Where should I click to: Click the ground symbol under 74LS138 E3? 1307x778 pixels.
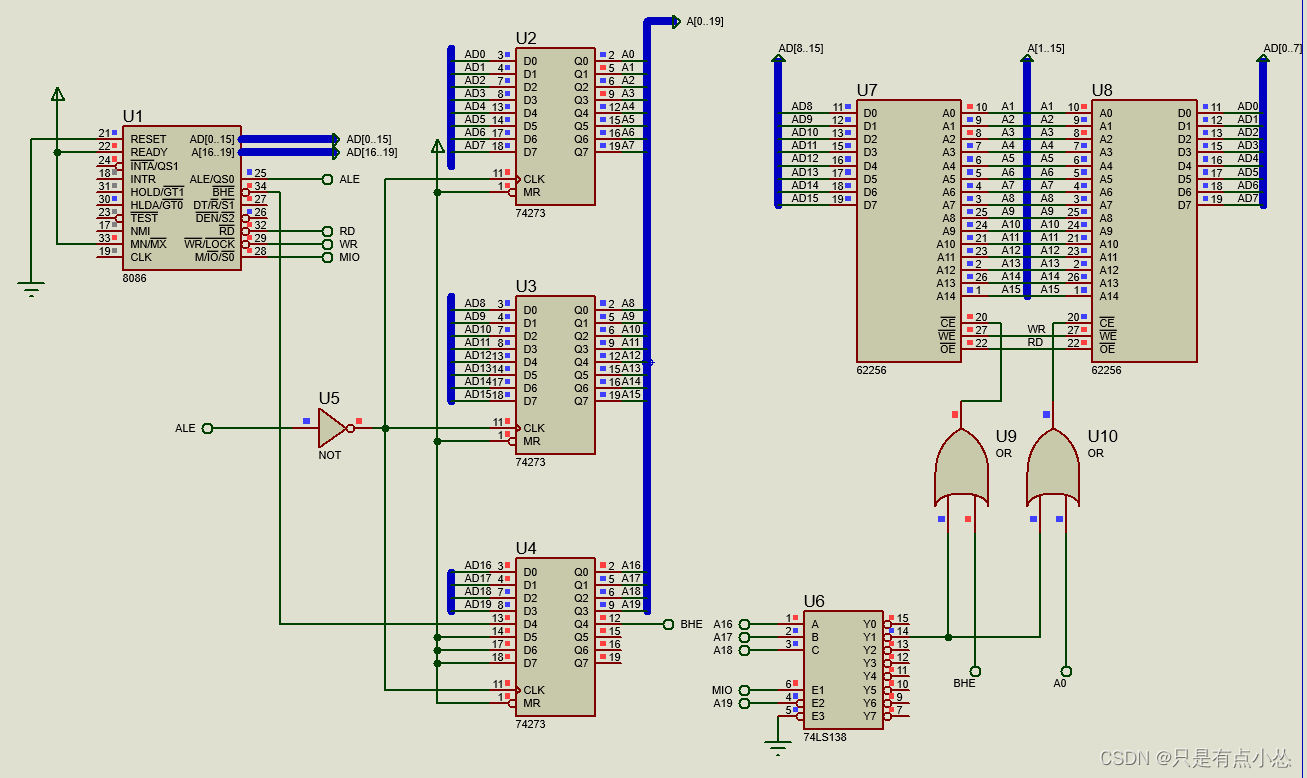[777, 746]
